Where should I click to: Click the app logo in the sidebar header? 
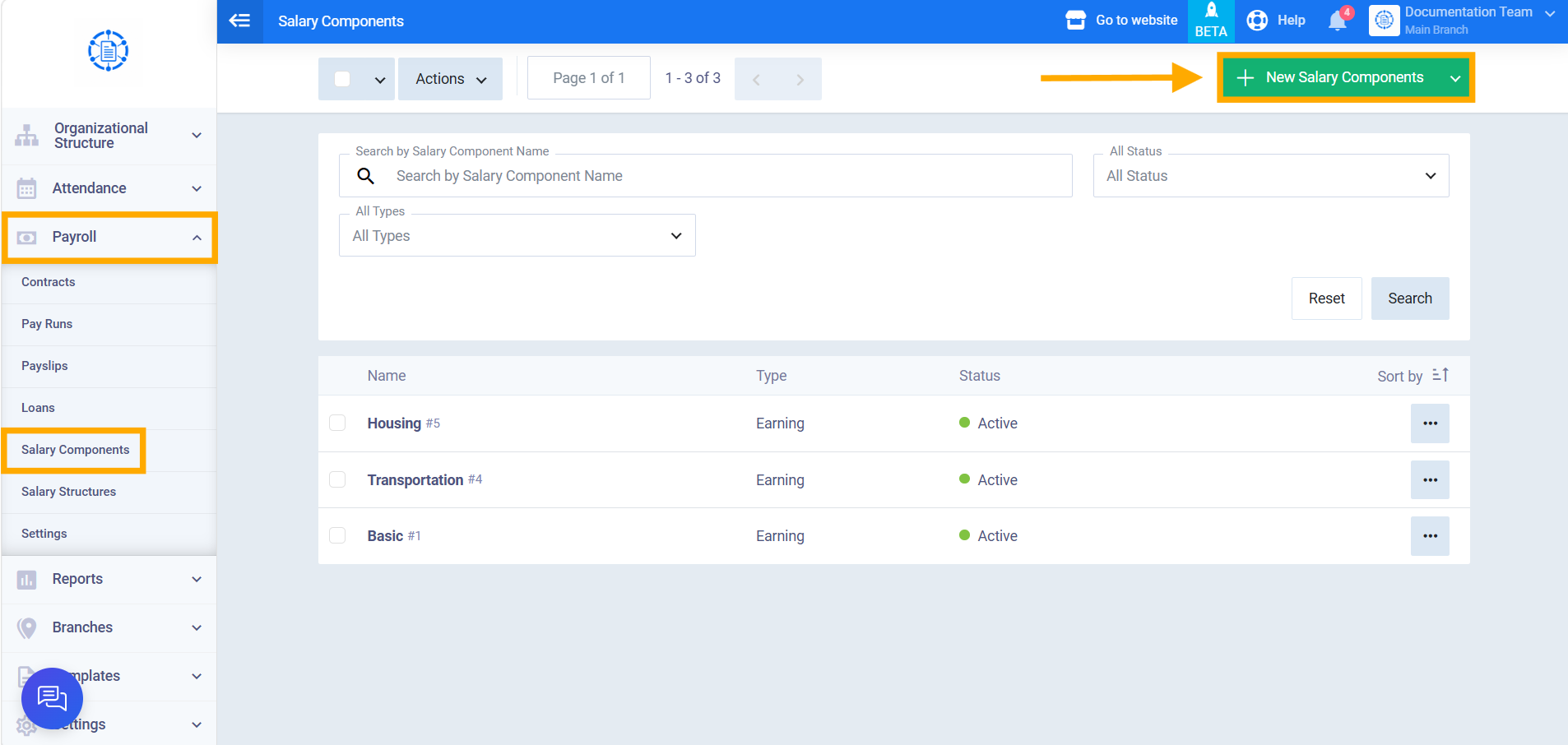click(108, 51)
